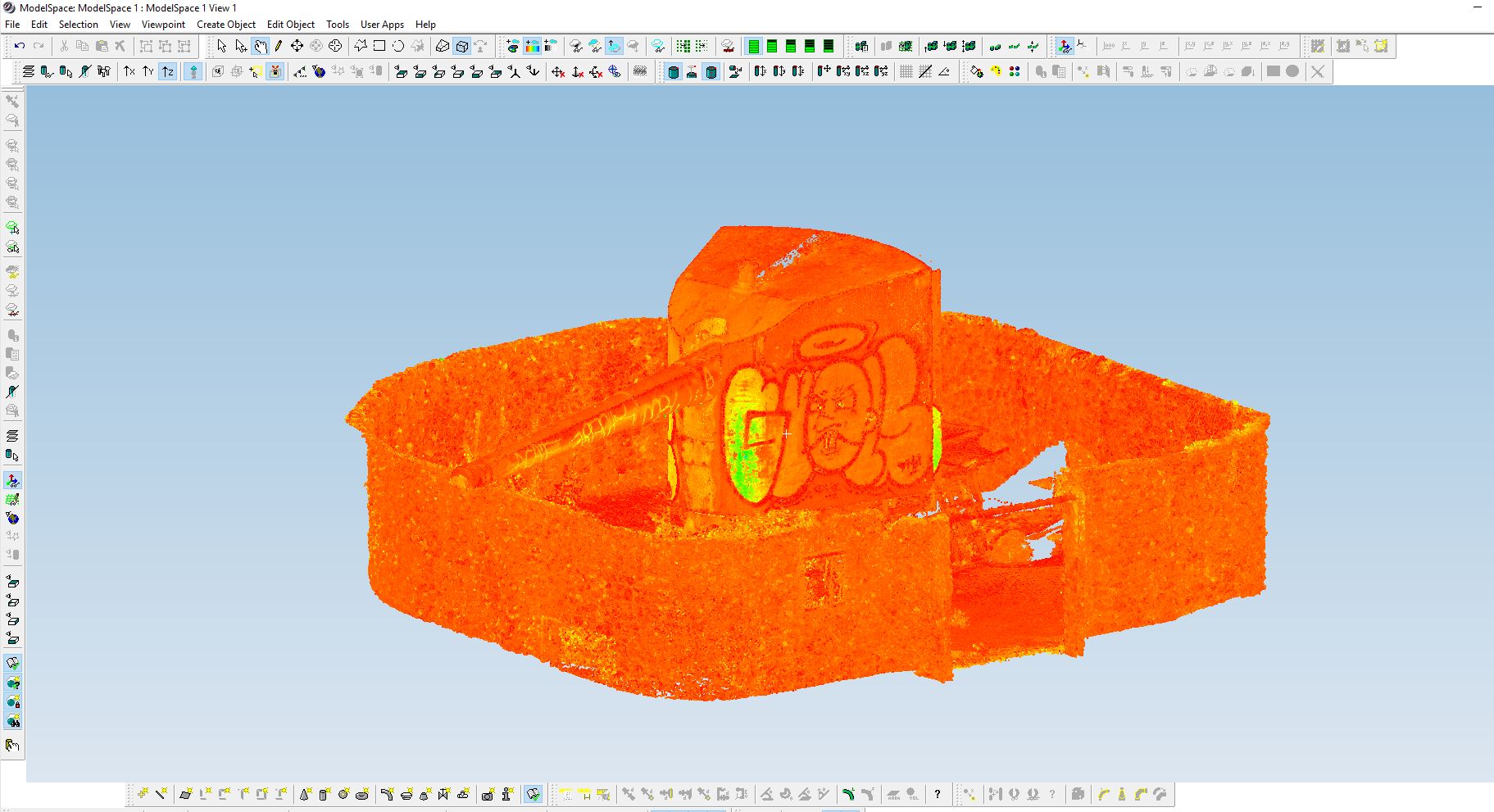Click the grid icon in second toolbar row
The image size is (1494, 812).
click(x=906, y=71)
